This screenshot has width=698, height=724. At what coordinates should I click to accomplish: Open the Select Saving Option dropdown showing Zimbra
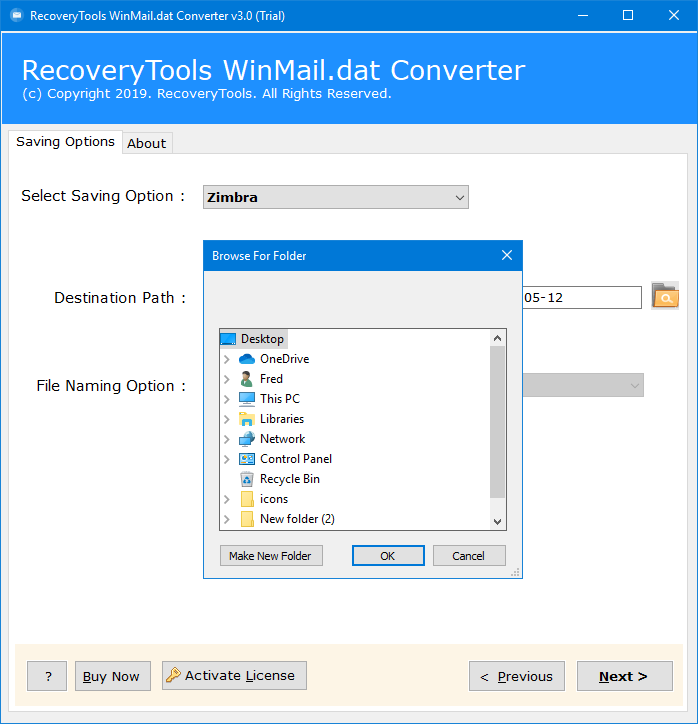pos(336,197)
